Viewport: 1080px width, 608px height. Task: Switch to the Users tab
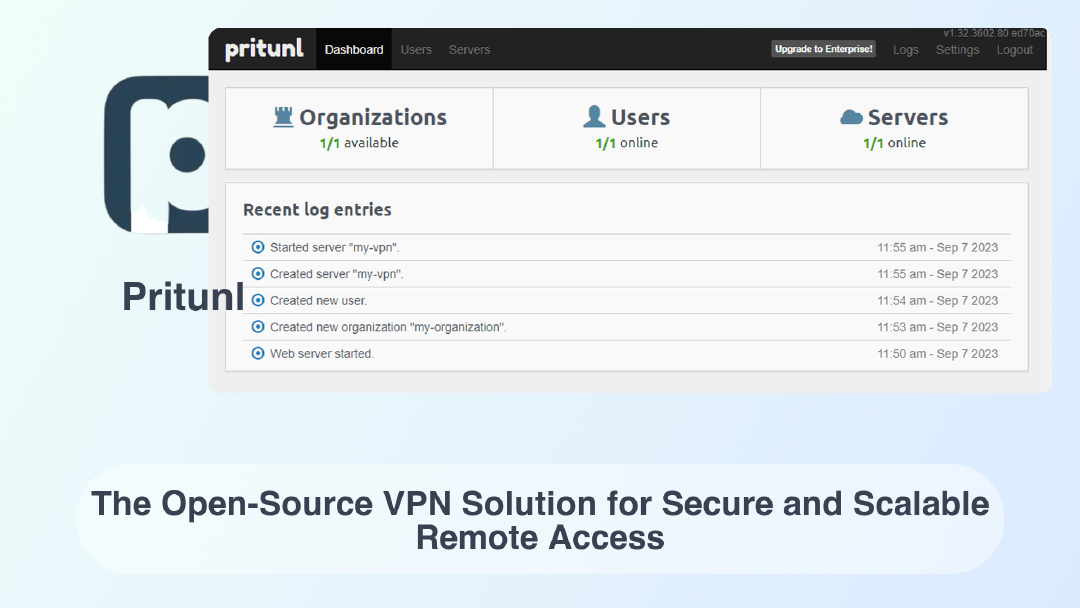(x=416, y=50)
